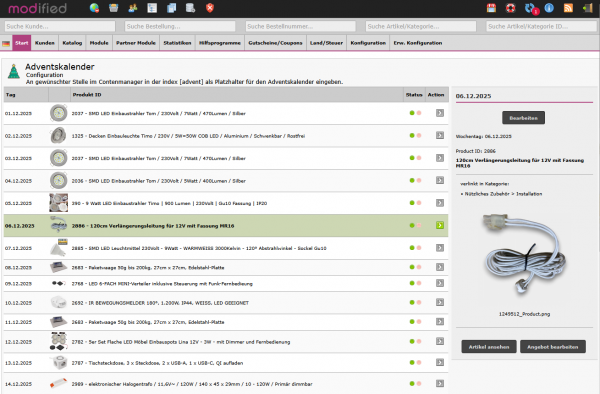Click the action arrow for 12.12.2025 row
This screenshot has height=394, width=600.
pyautogui.click(x=440, y=341)
